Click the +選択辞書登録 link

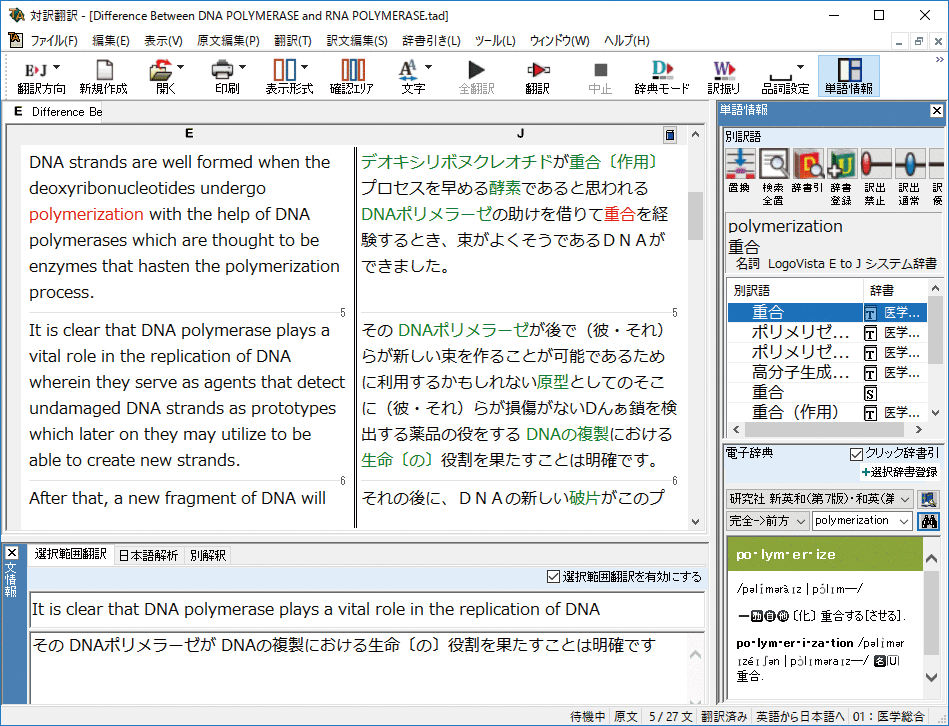899,473
